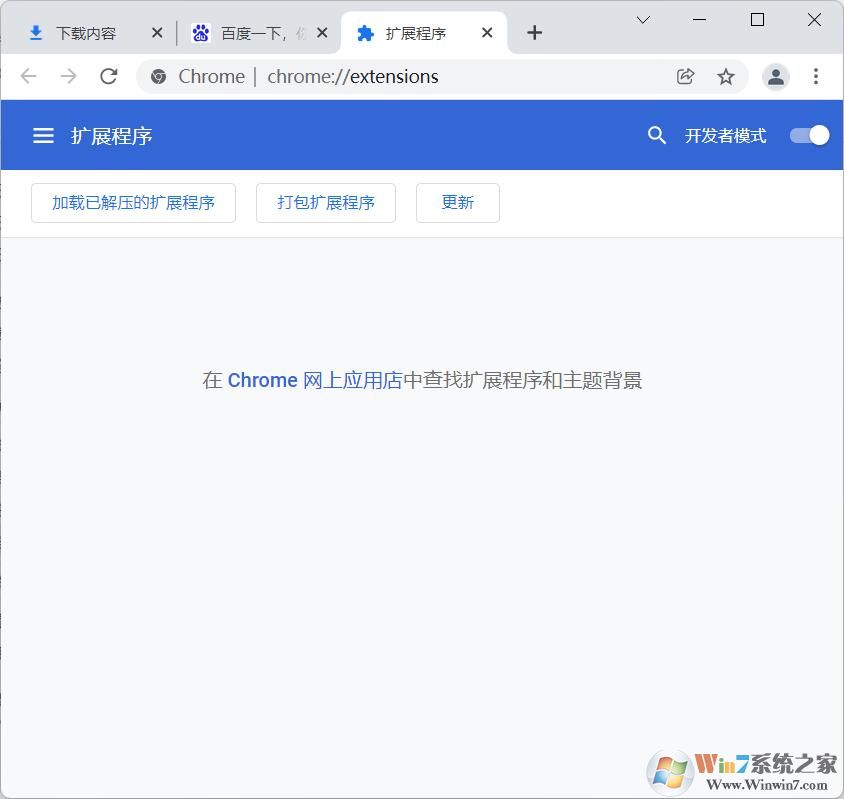844x799 pixels.
Task: Click the forward navigation arrow
Action: point(68,76)
